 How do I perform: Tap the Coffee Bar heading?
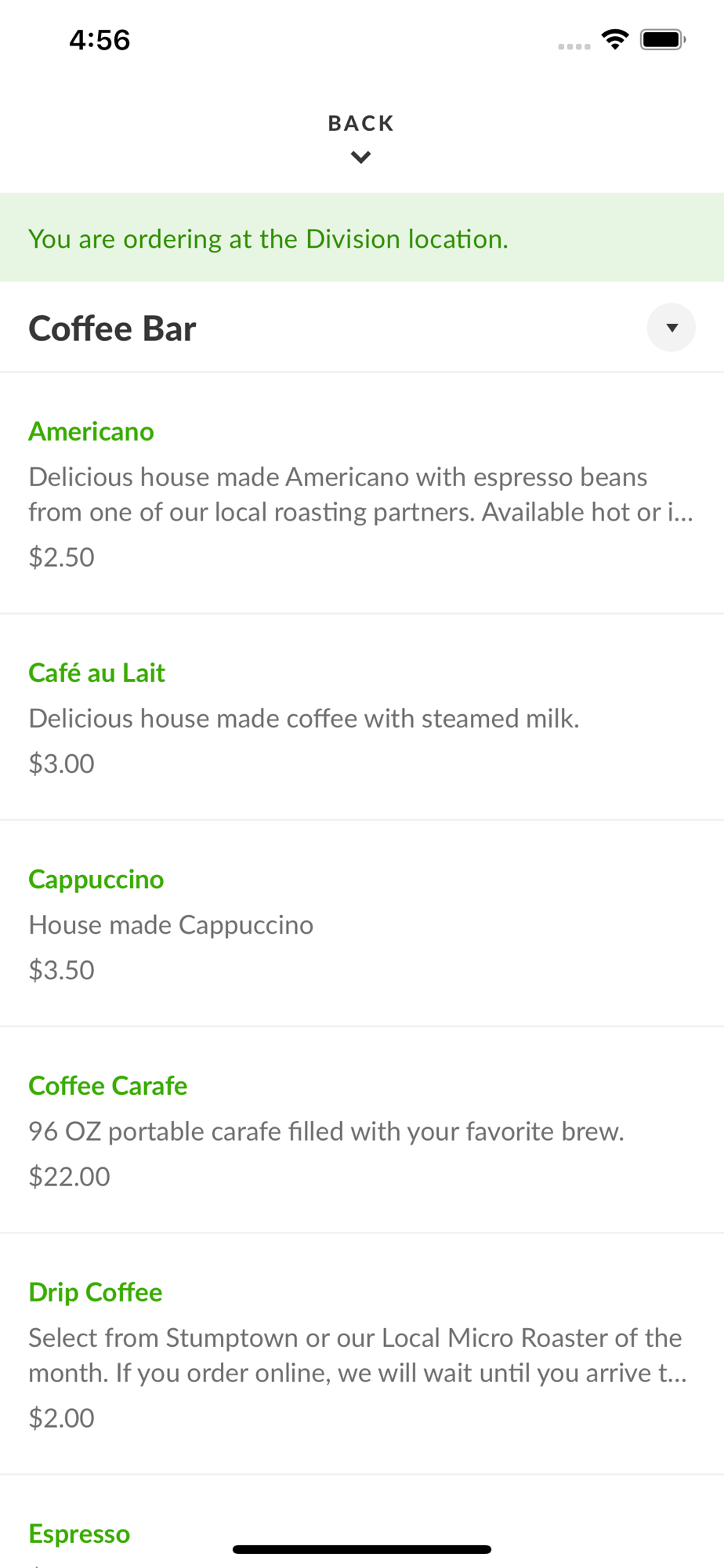[x=113, y=328]
